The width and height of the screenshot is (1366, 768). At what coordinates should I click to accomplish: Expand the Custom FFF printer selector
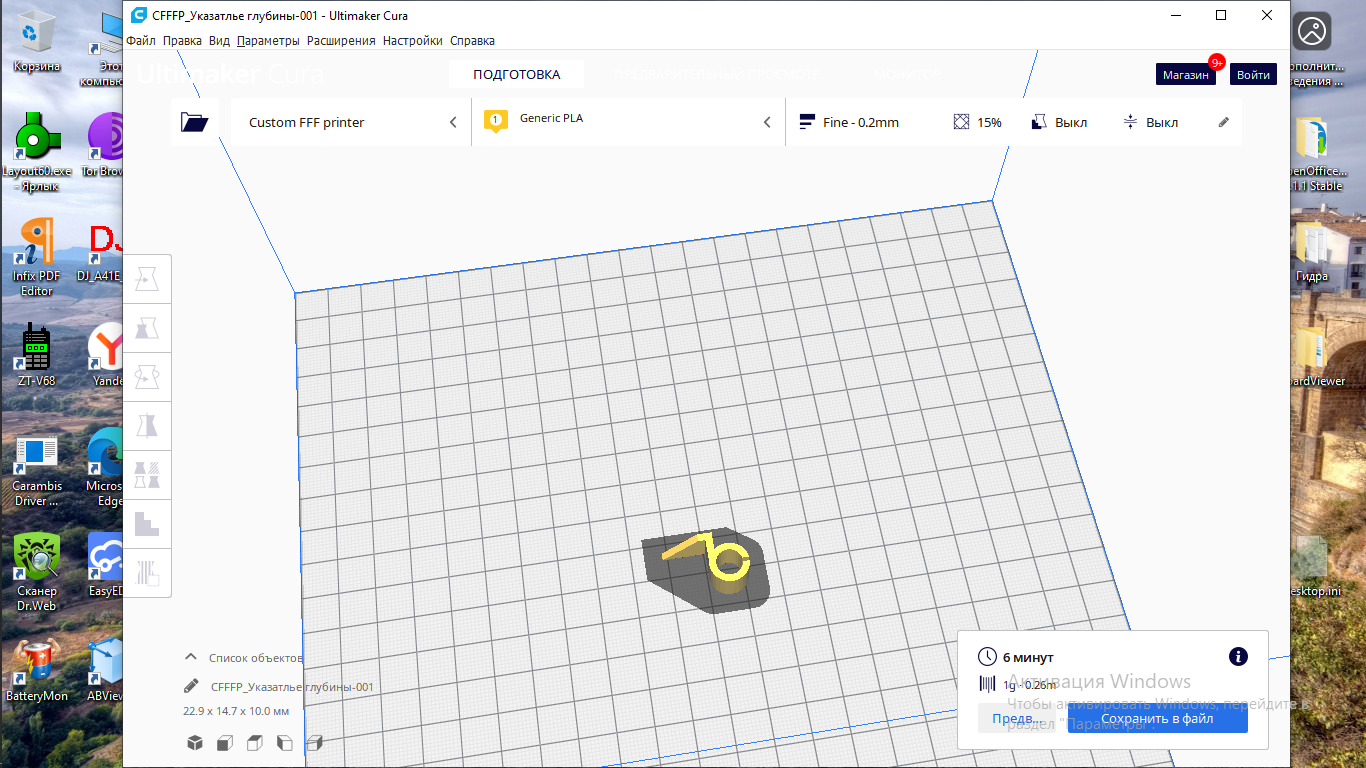pos(351,122)
